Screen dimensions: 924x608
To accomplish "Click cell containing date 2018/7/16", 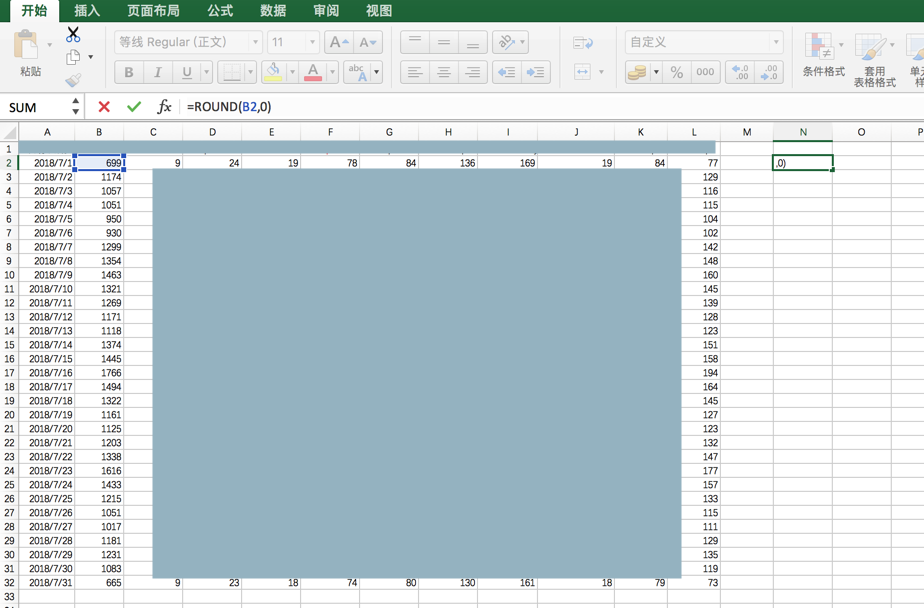I will point(47,373).
